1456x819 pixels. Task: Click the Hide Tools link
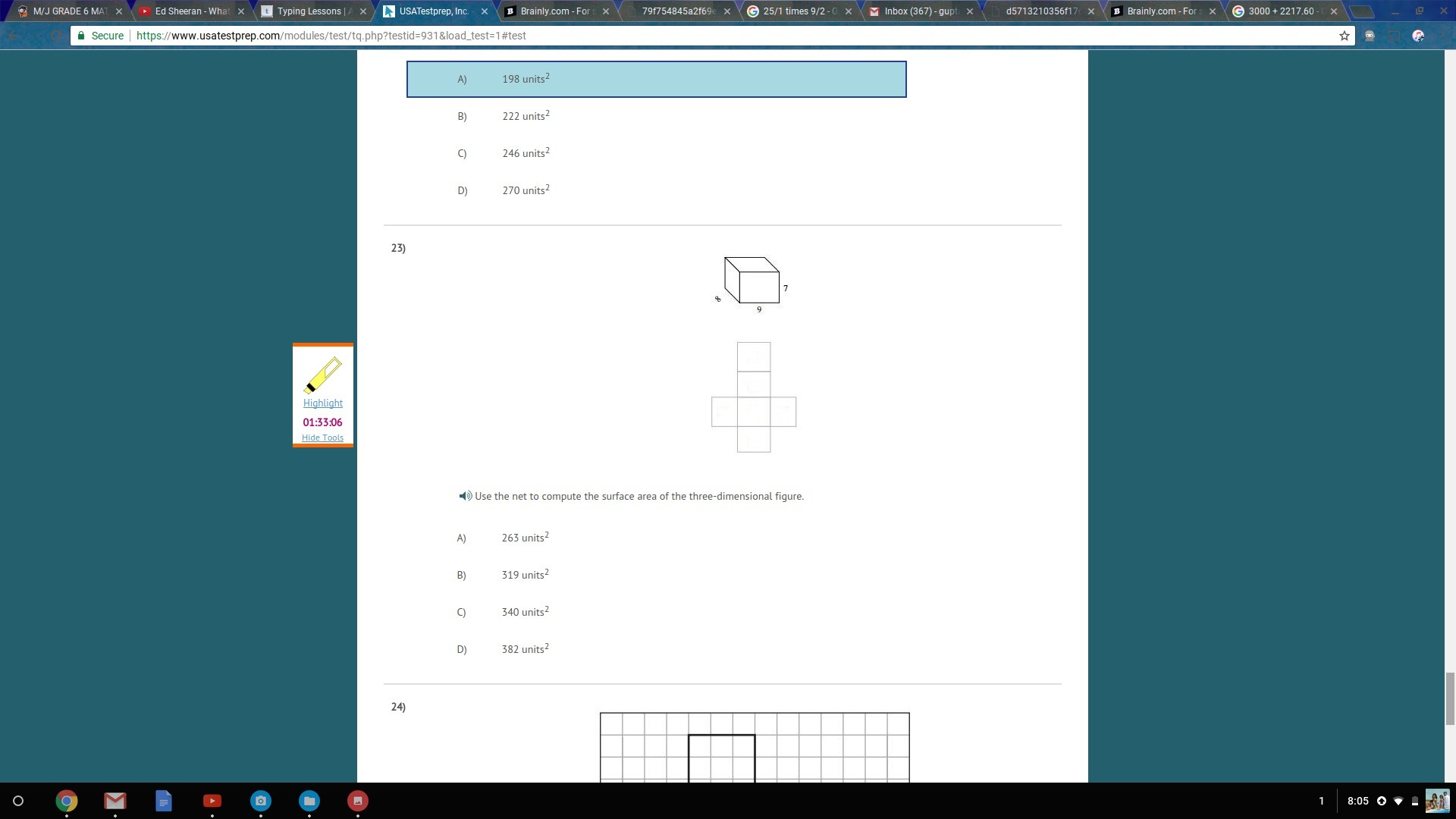pos(322,438)
